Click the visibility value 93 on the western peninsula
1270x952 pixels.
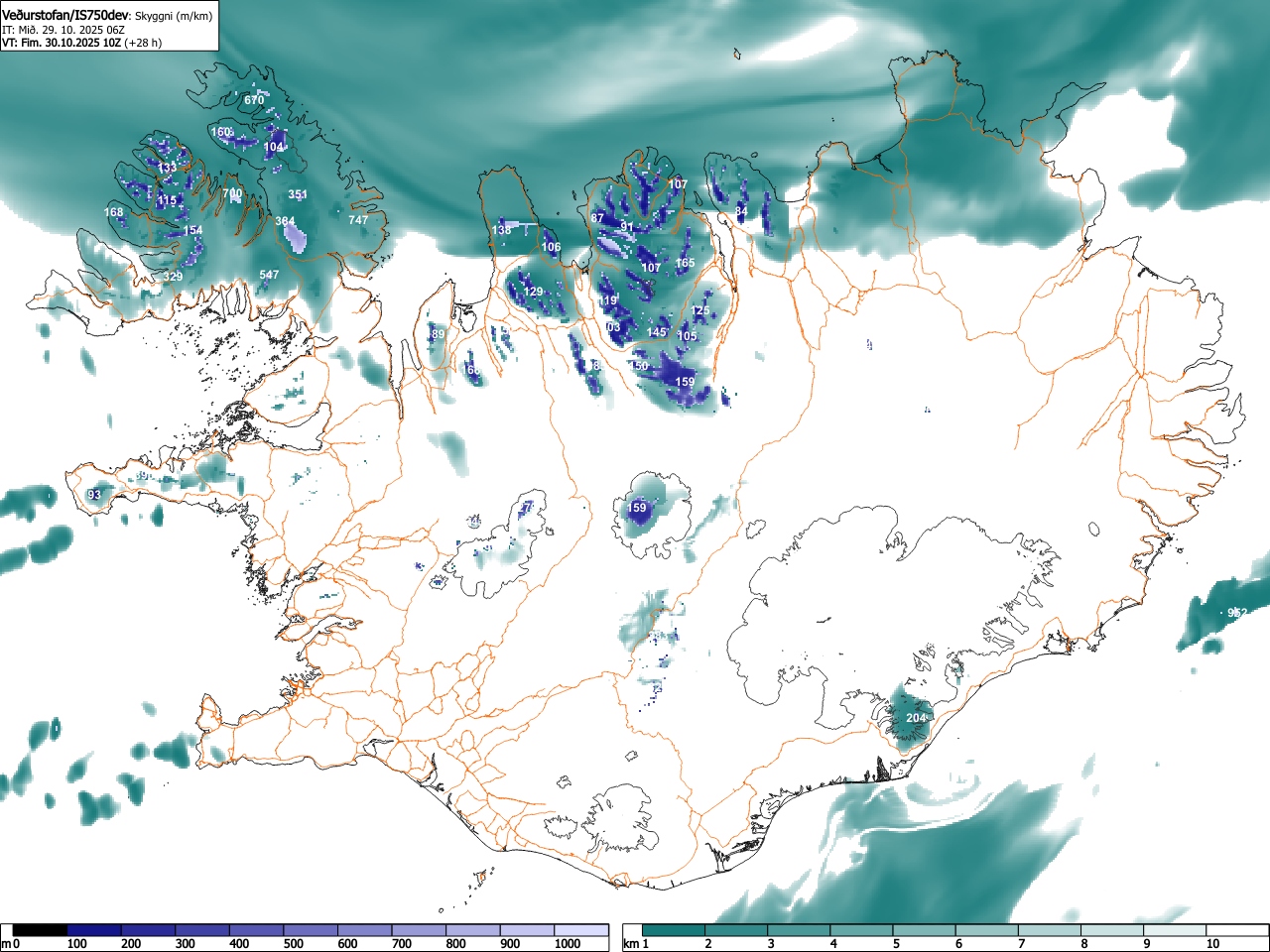[x=94, y=495]
